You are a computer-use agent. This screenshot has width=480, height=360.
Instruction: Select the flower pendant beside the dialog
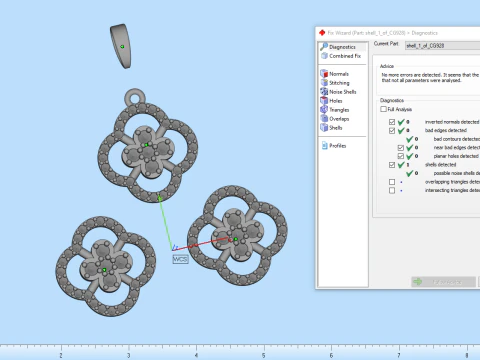pos(237,235)
